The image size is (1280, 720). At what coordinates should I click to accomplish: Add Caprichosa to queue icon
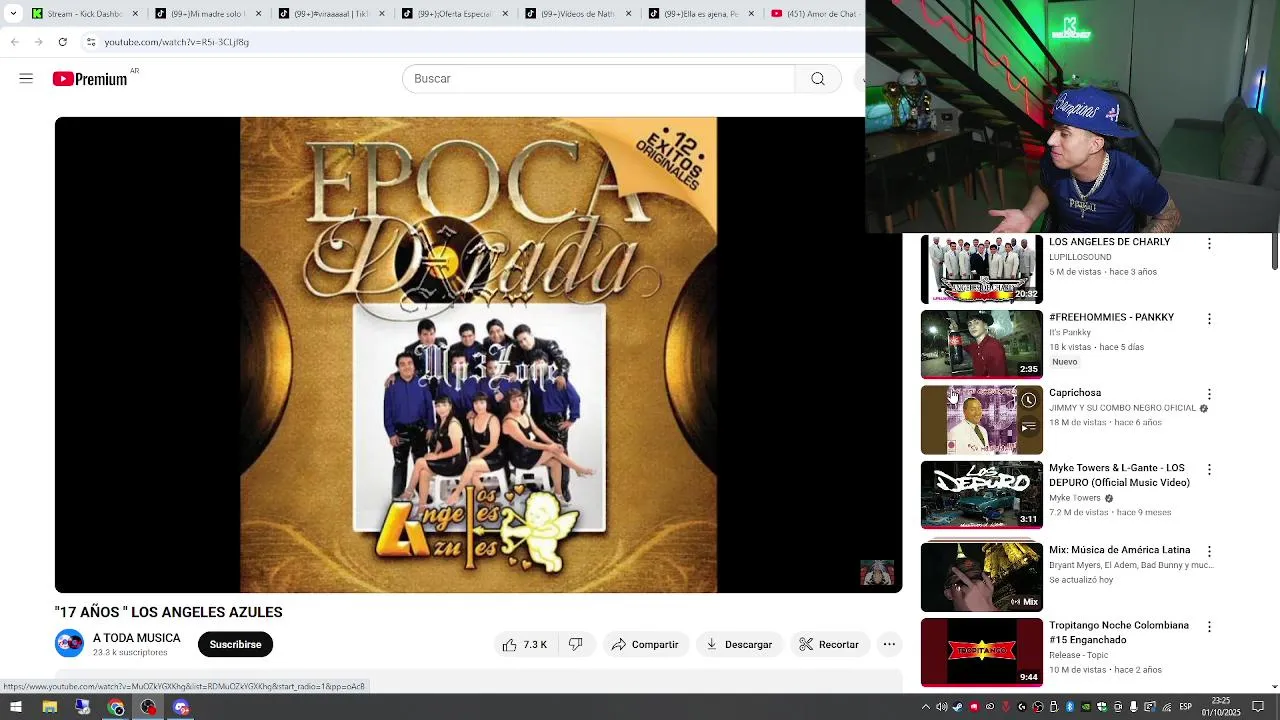(1028, 427)
